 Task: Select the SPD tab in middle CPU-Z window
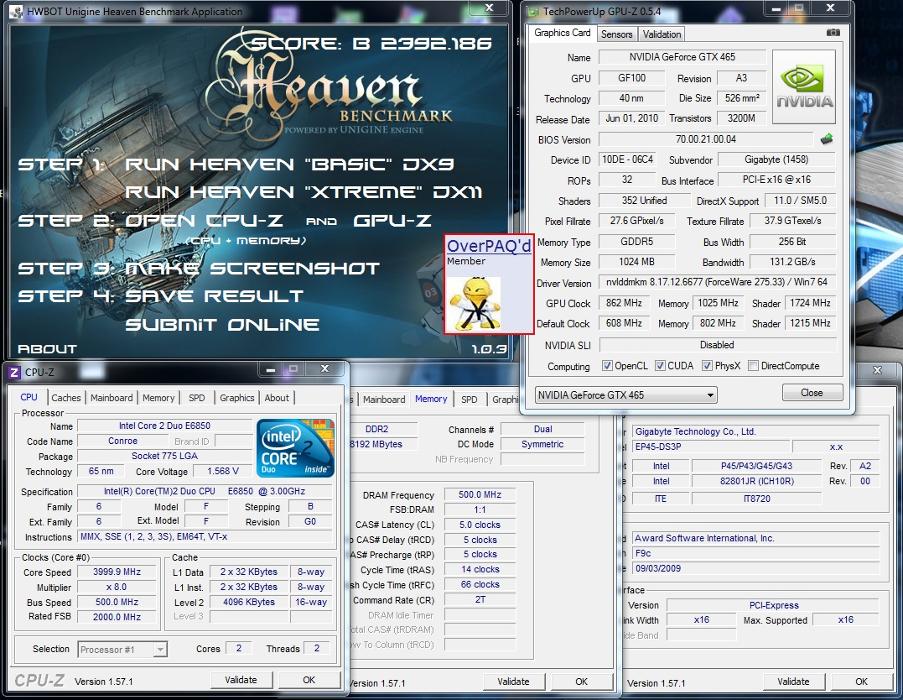tap(469, 400)
